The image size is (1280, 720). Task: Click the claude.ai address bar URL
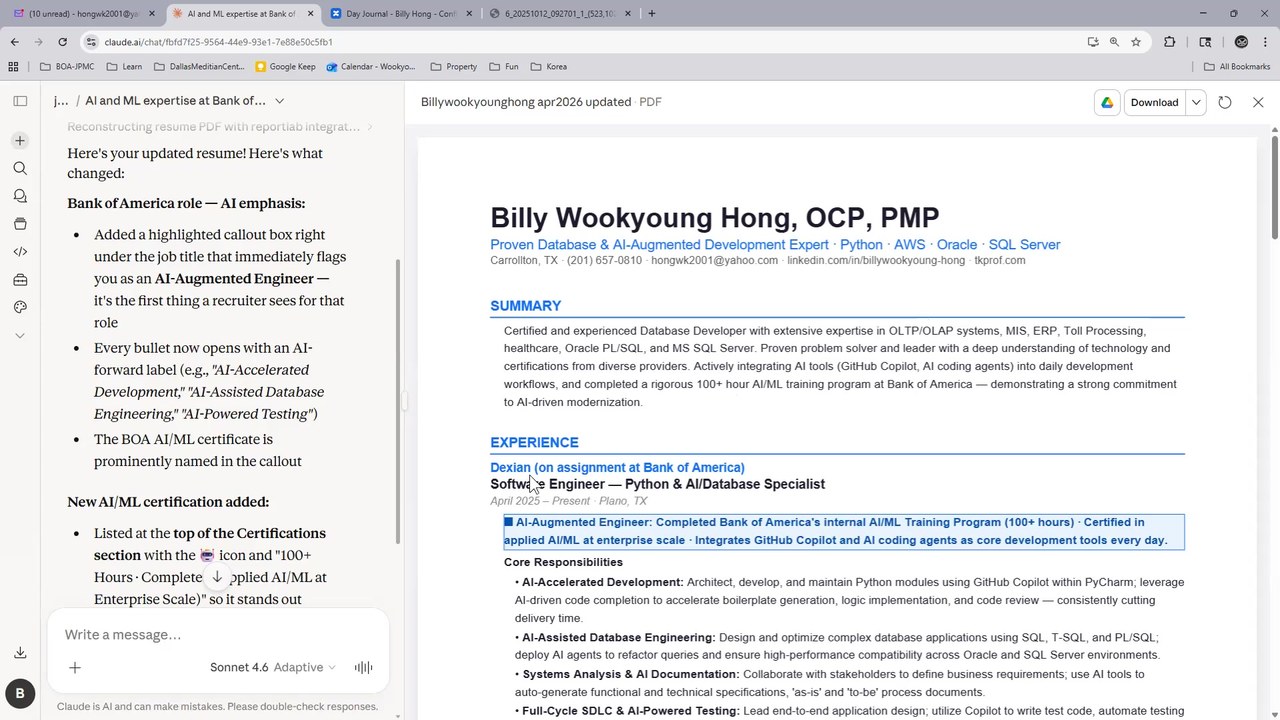pyautogui.click(x=219, y=42)
